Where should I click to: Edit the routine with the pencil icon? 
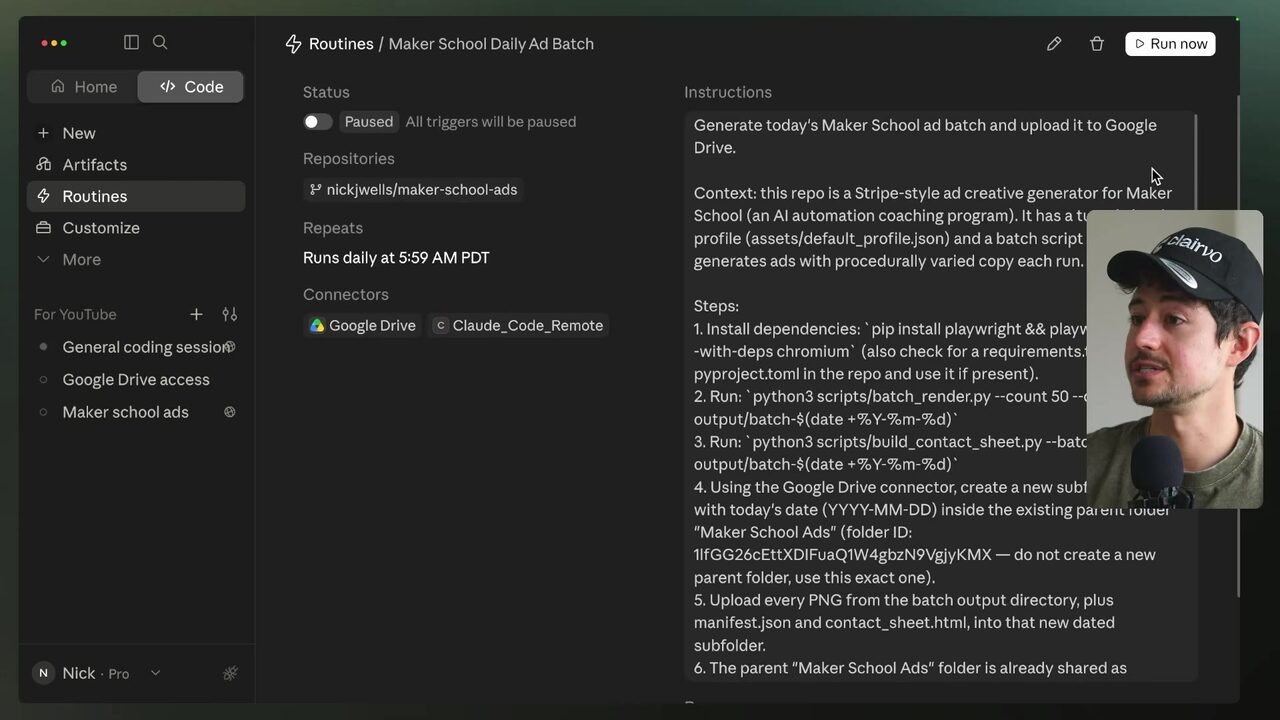[1054, 44]
